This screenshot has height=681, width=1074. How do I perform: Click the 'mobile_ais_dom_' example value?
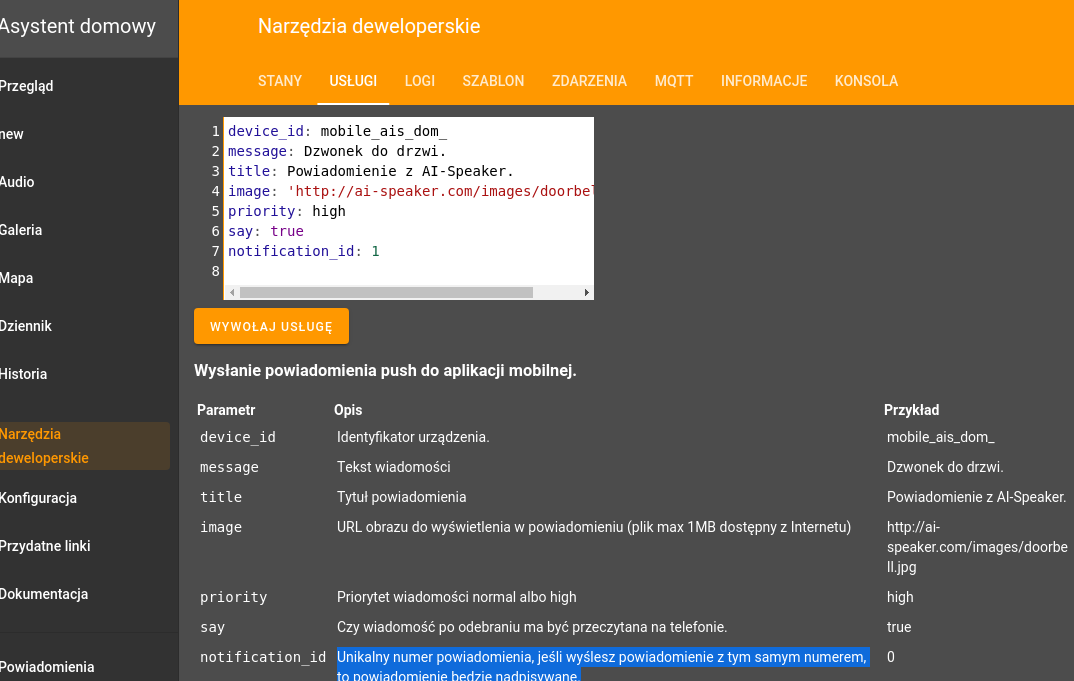(x=940, y=437)
